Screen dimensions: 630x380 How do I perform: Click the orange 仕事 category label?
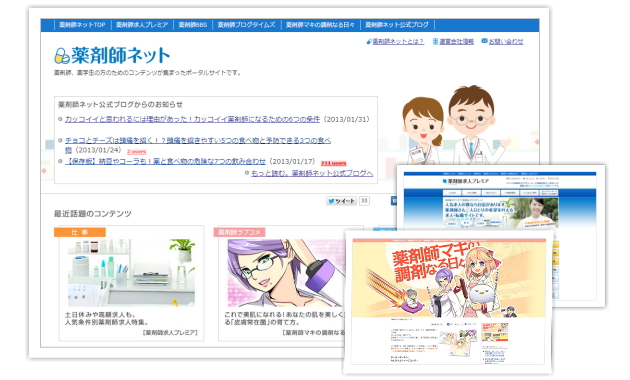click(x=80, y=232)
